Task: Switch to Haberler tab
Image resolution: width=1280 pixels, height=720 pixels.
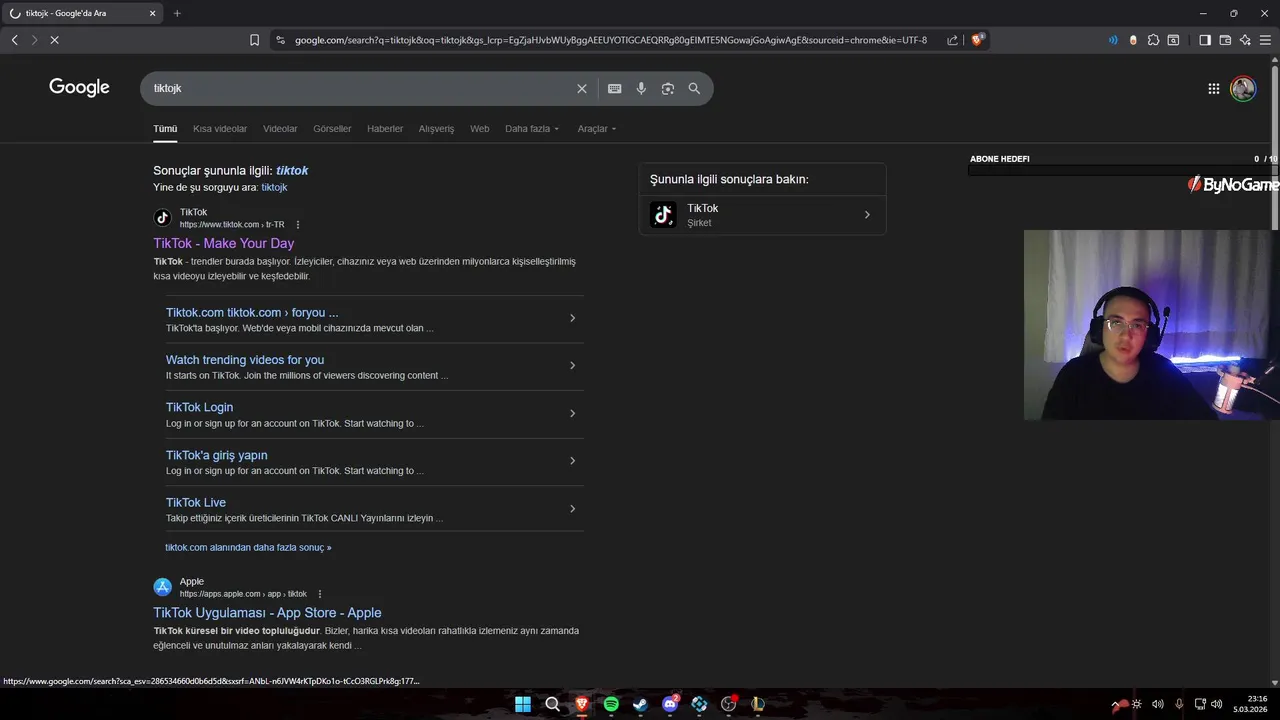Action: (385, 129)
